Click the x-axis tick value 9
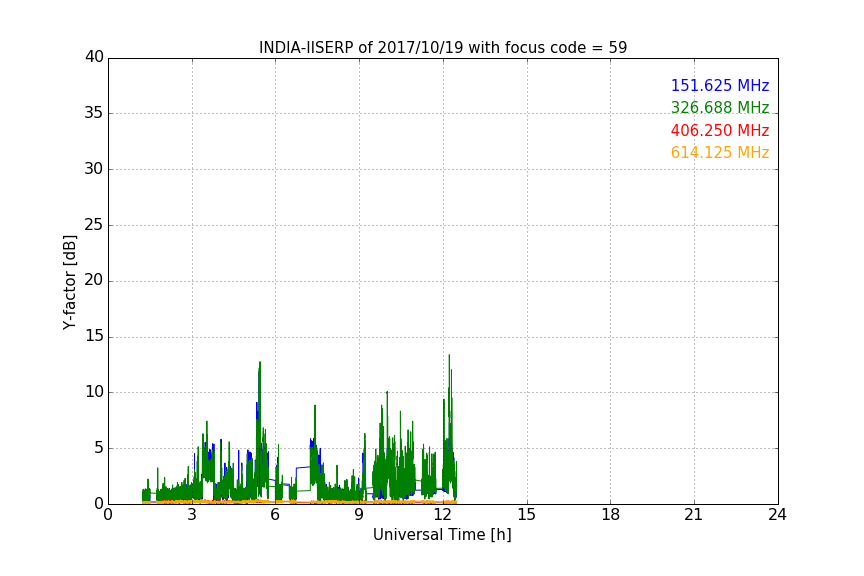 coord(359,515)
